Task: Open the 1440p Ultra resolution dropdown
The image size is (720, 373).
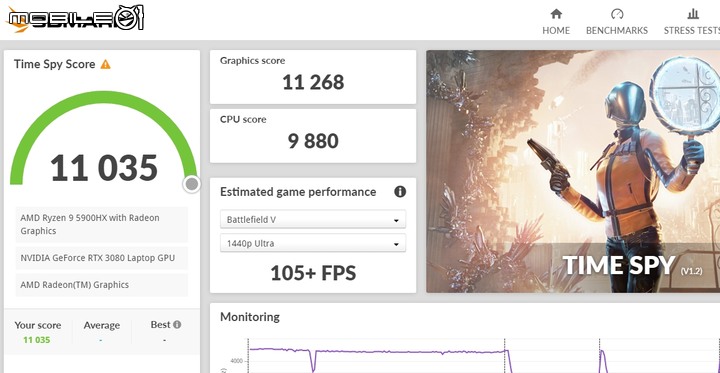Action: (313, 243)
